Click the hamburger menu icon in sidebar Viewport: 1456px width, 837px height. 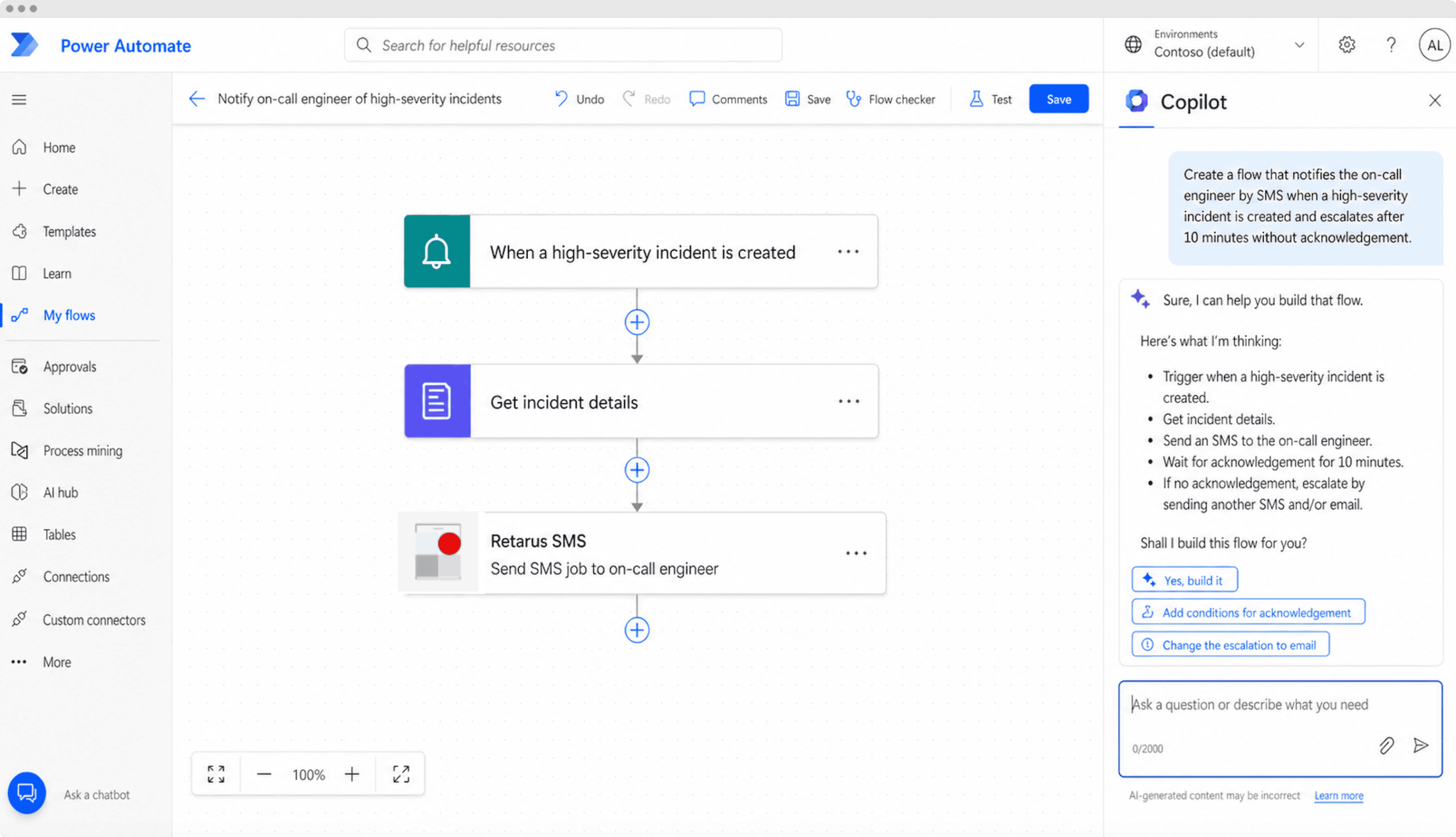19,100
